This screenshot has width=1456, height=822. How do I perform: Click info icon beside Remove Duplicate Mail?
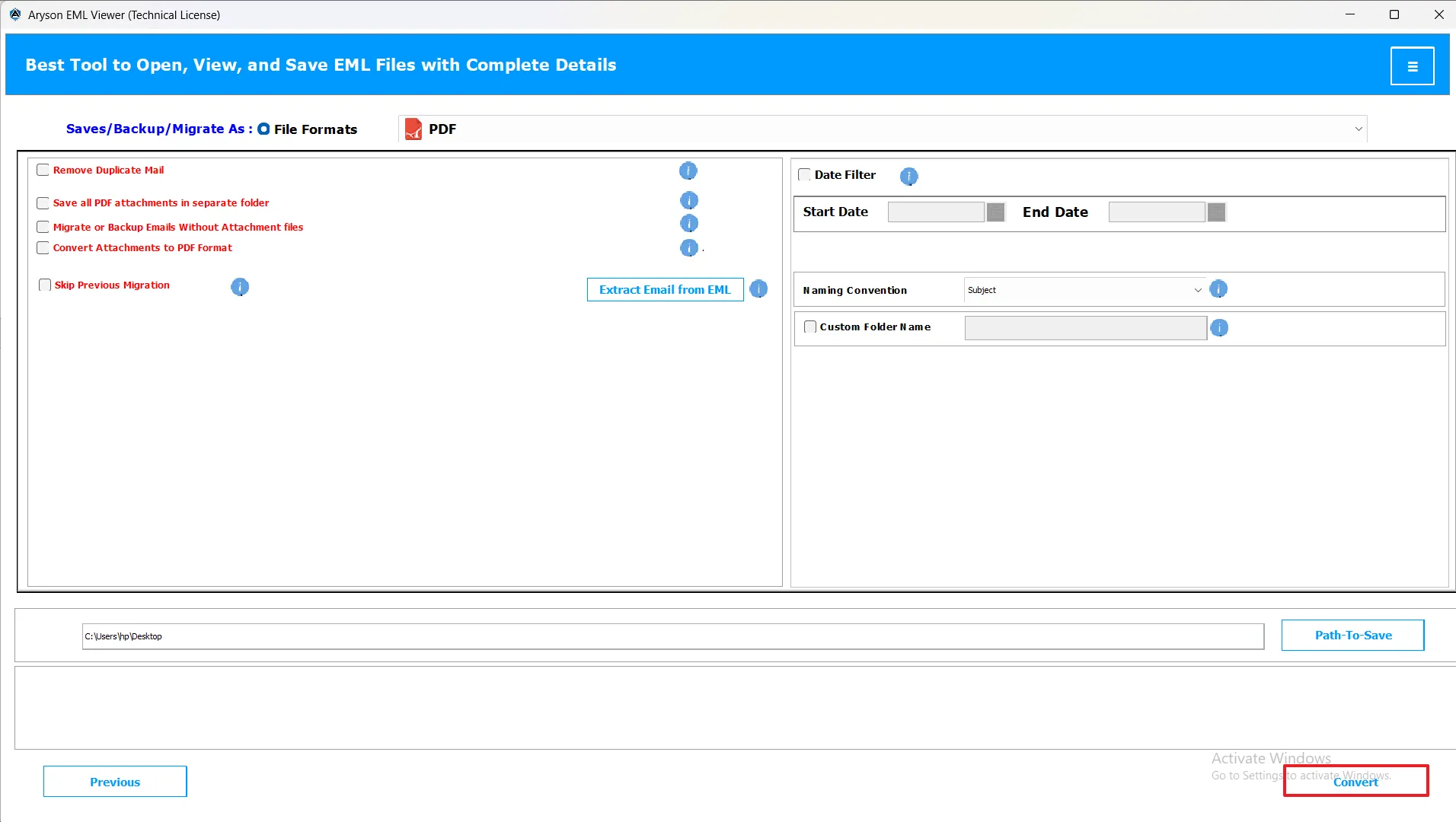click(688, 171)
